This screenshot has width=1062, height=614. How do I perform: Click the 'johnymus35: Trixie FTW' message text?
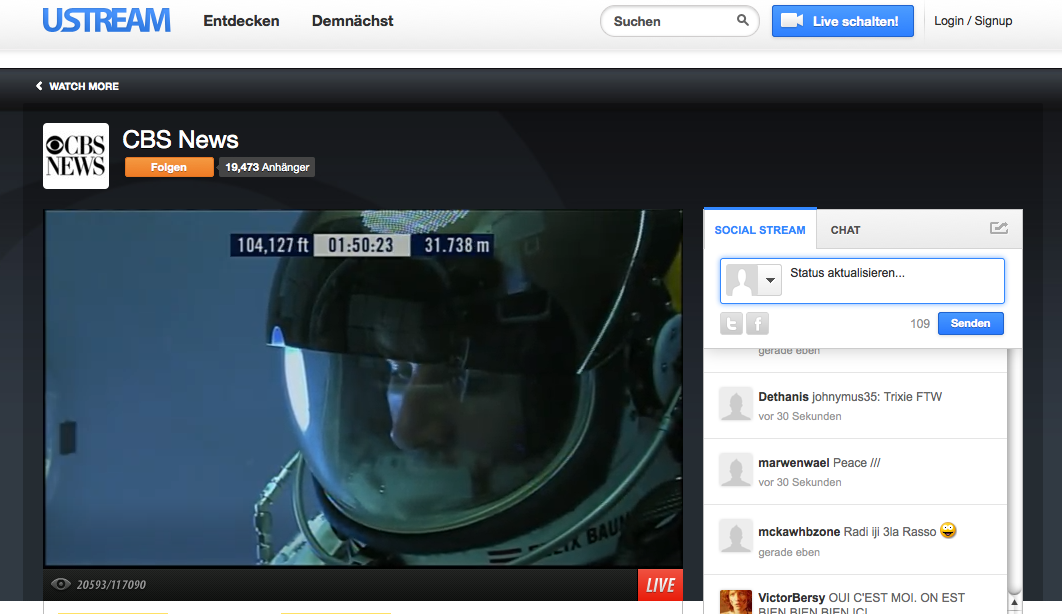[876, 397]
